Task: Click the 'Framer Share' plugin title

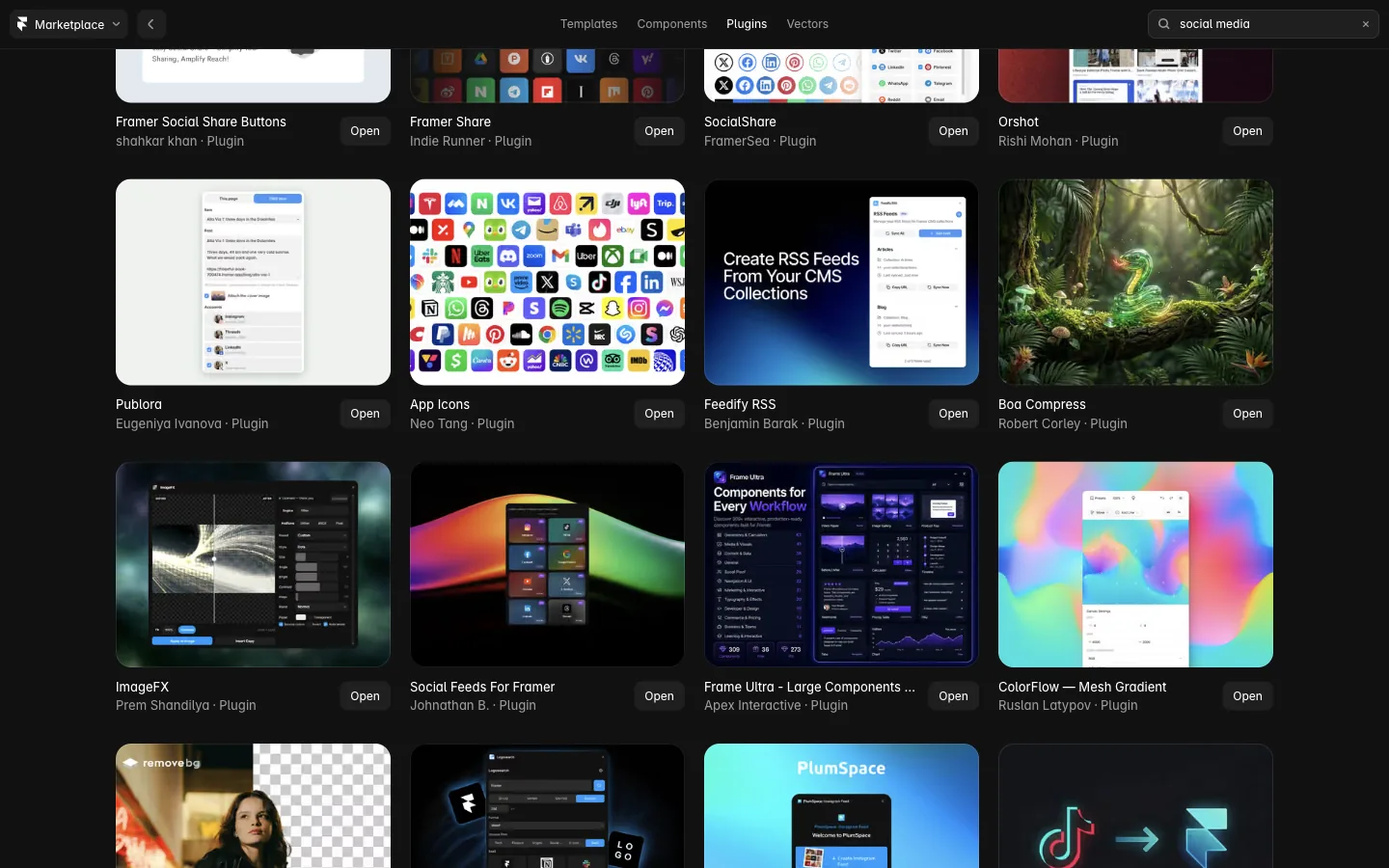Action: point(450,122)
